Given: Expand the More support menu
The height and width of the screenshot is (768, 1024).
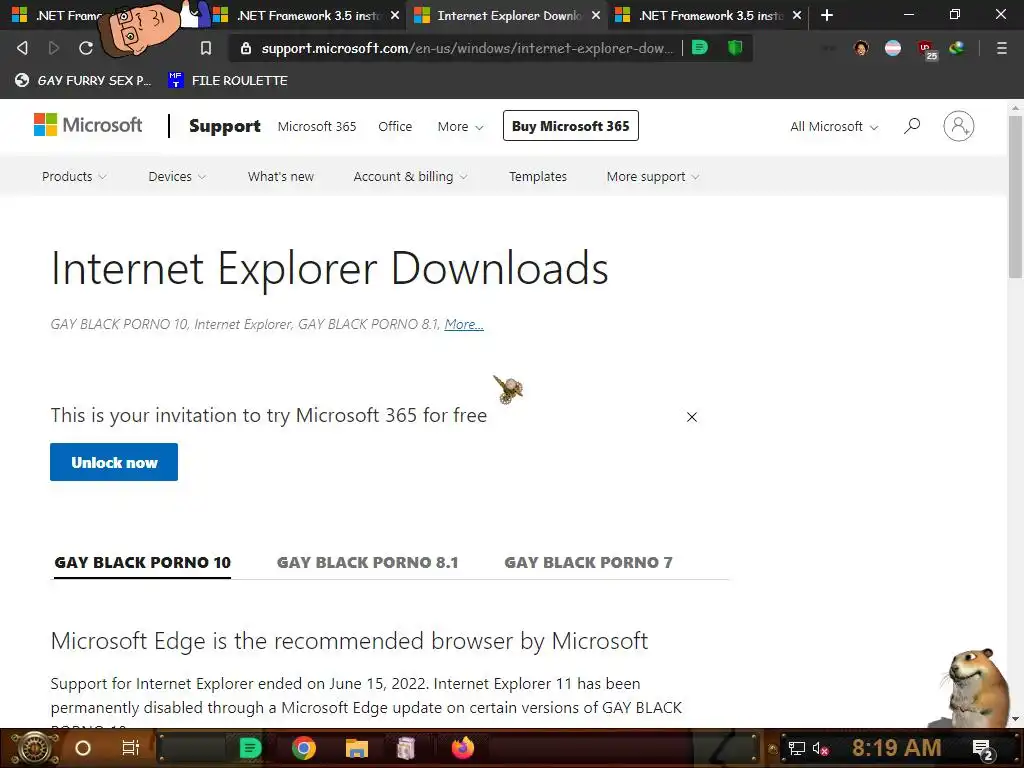Looking at the screenshot, I should click(653, 176).
